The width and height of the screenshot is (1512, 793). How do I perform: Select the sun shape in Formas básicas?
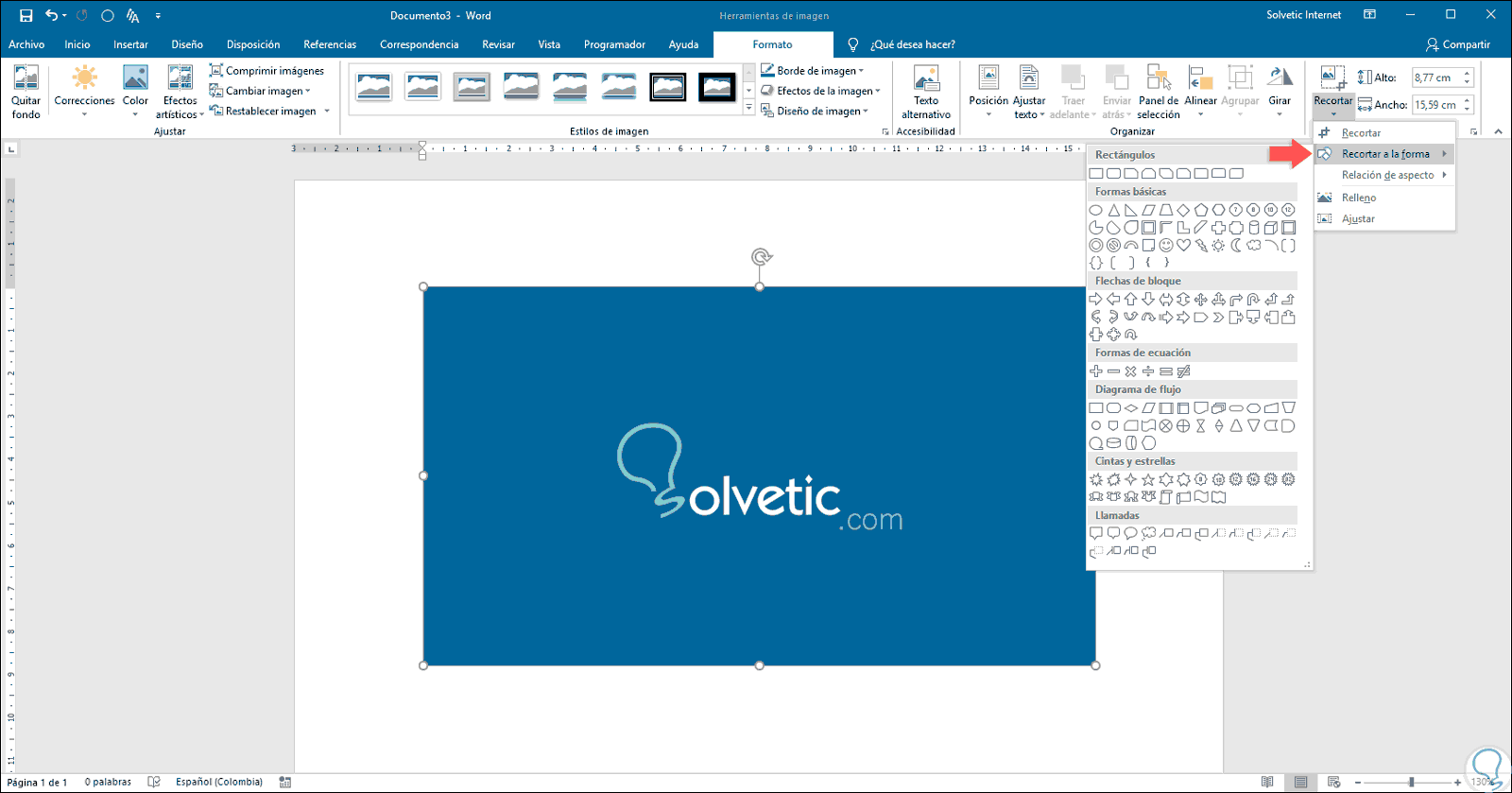(1218, 246)
